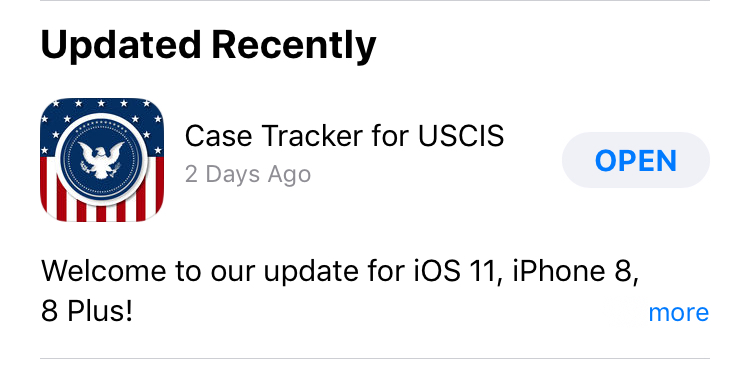The image size is (746, 369).
Task: Tap the Case Tracker for USCIS app icon
Action: [x=102, y=160]
